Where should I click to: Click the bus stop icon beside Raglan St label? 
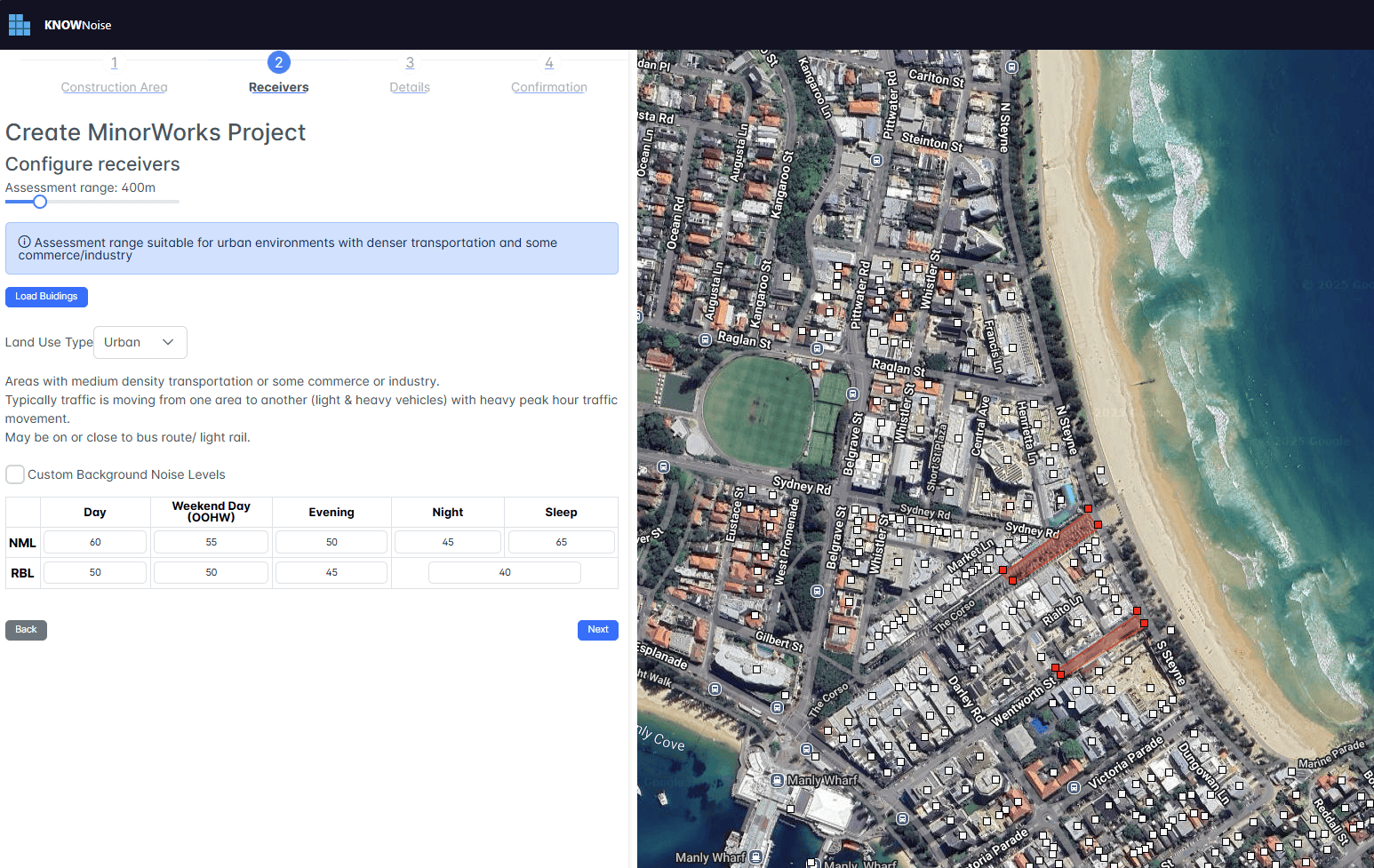coord(705,339)
